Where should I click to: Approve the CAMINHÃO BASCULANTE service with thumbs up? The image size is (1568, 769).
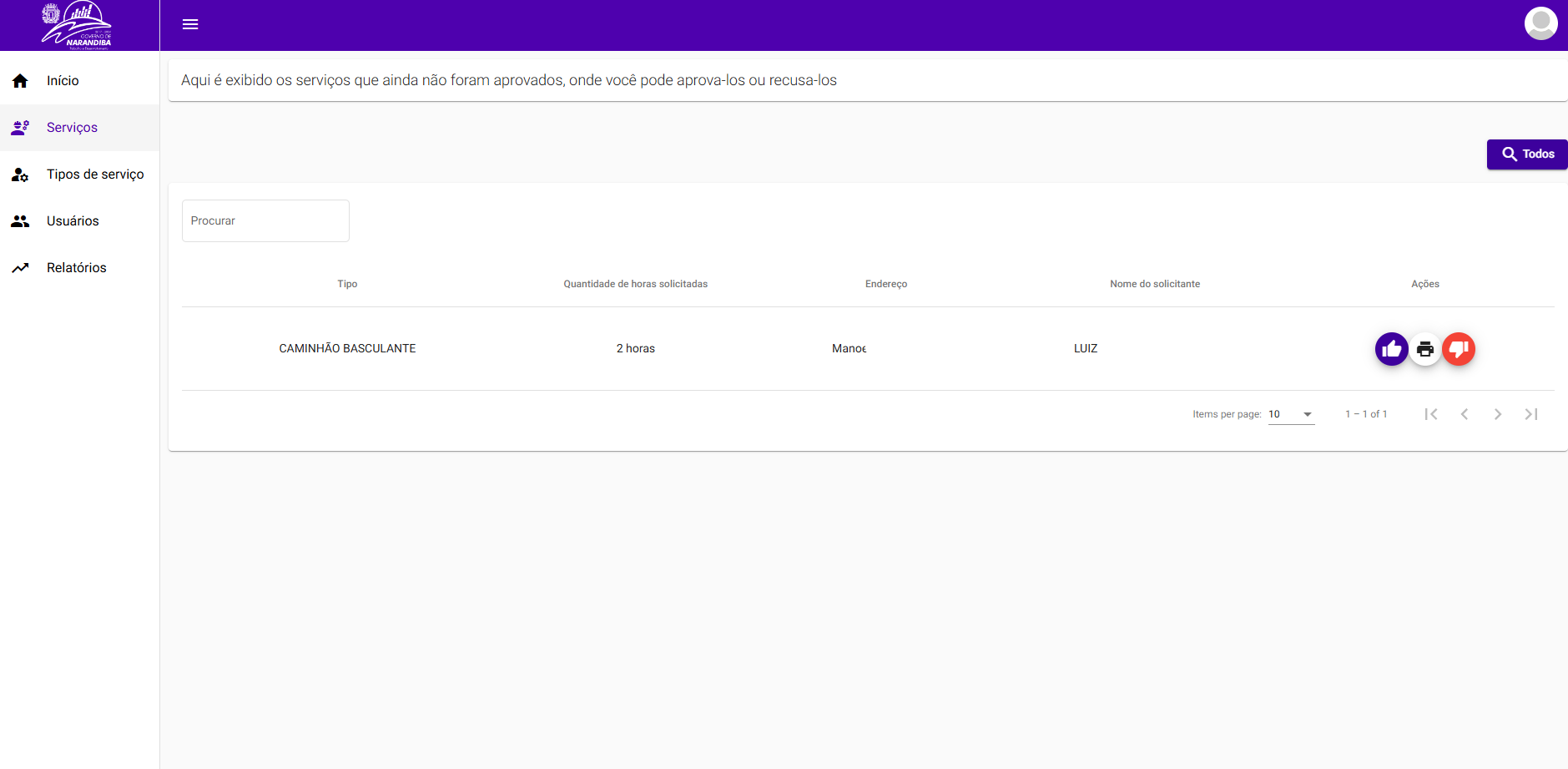[1391, 349]
